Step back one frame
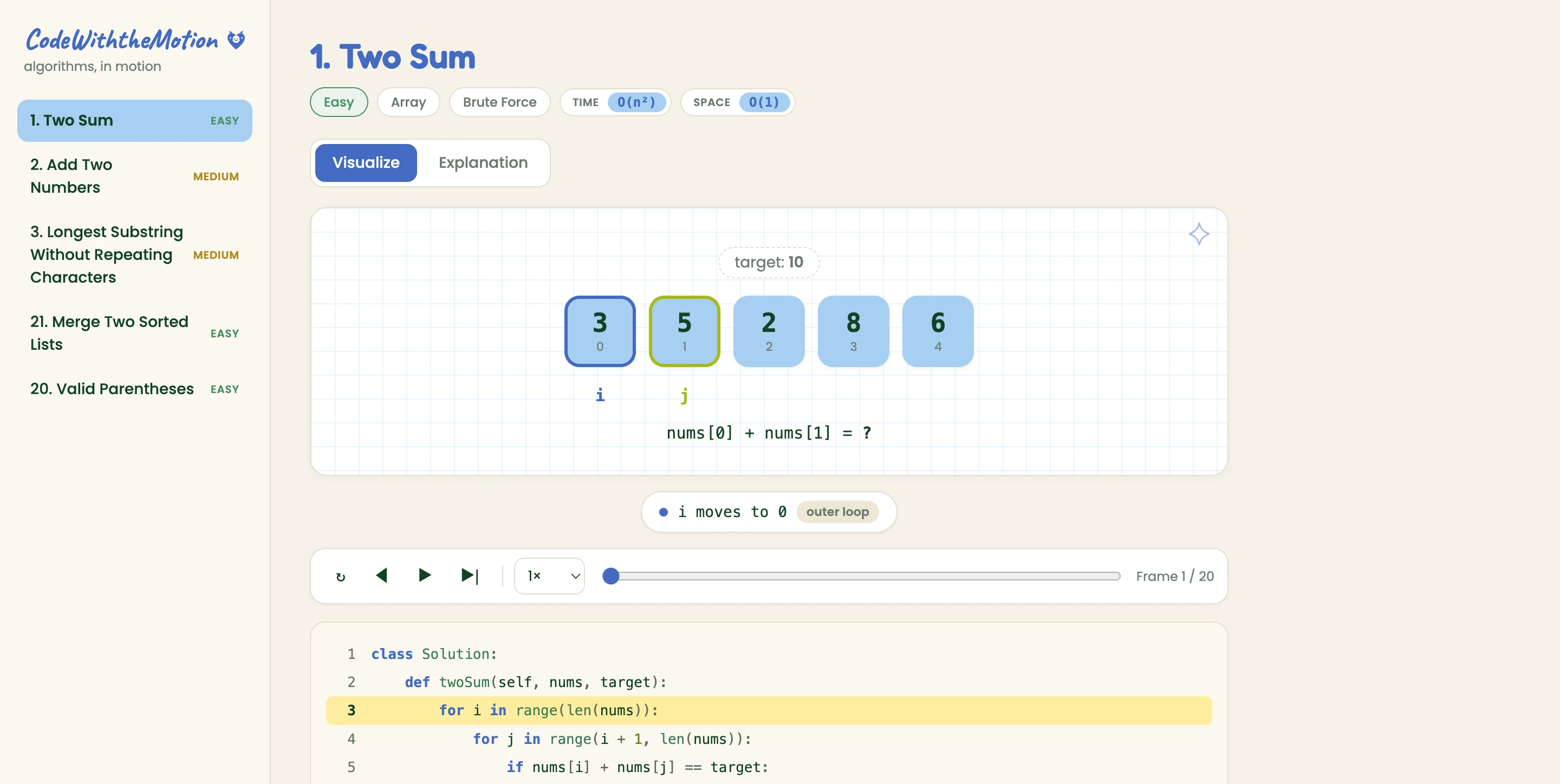 [x=381, y=576]
